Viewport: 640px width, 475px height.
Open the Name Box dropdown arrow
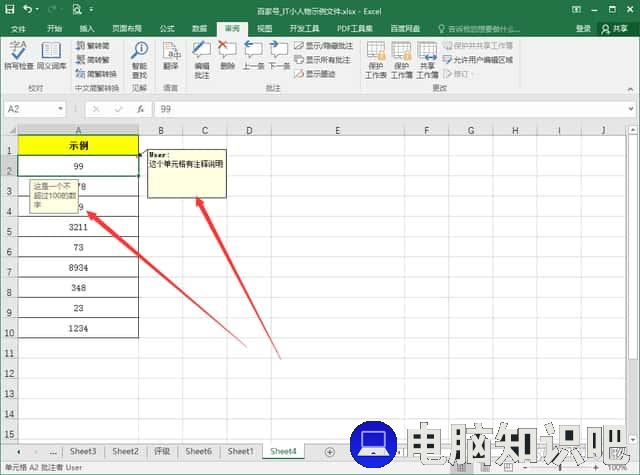point(60,109)
